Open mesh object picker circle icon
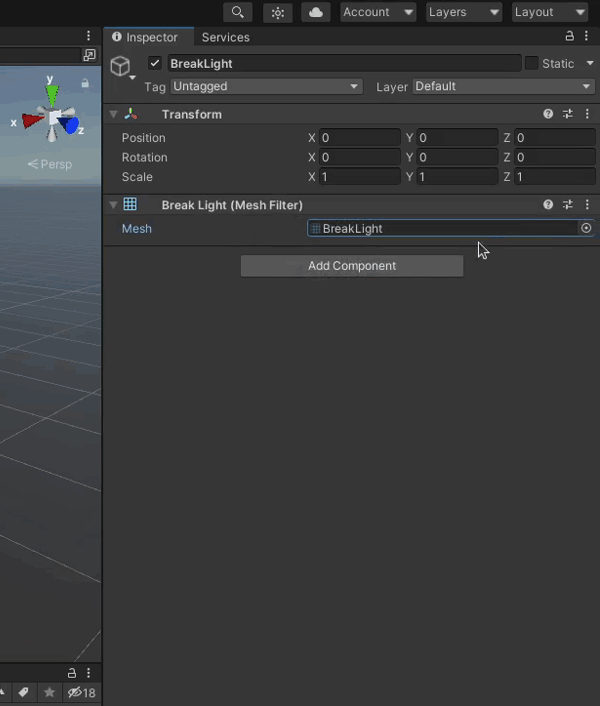This screenshot has height=706, width=600. point(586,228)
